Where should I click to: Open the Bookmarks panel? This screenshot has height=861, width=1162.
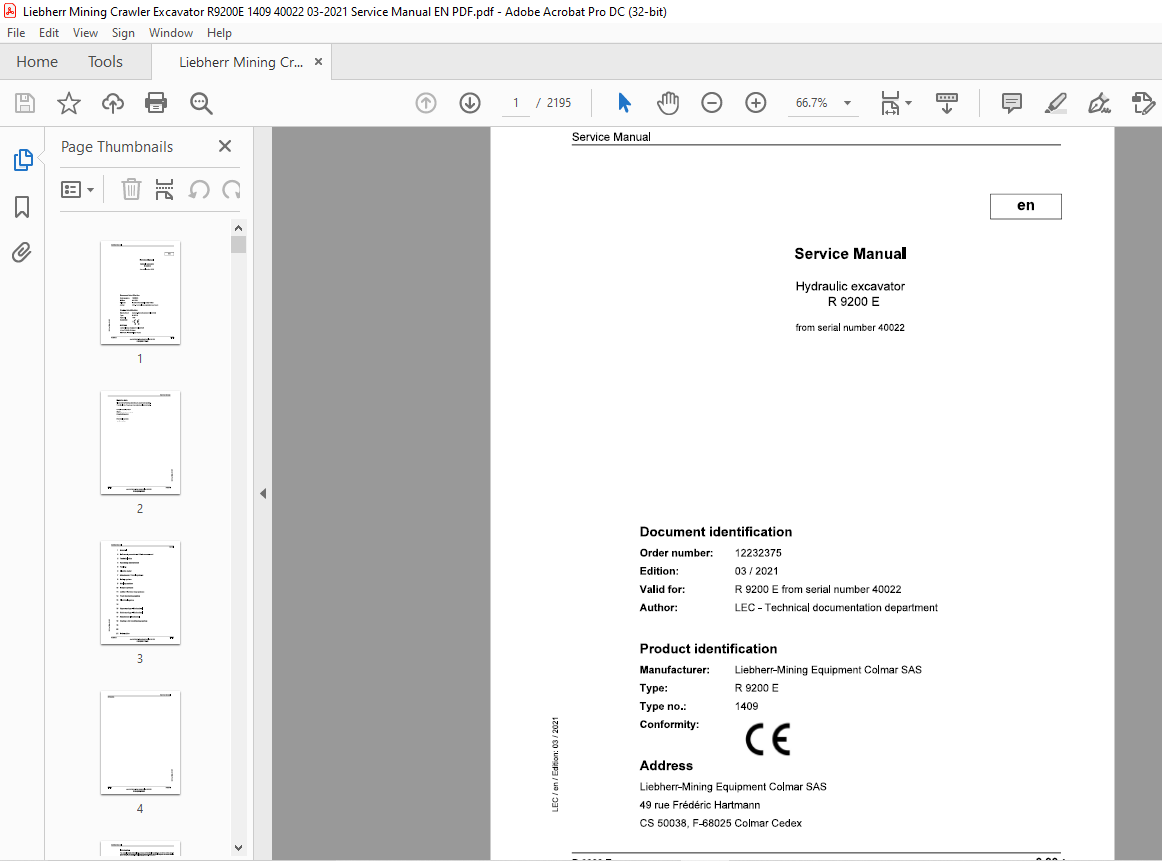point(22,207)
